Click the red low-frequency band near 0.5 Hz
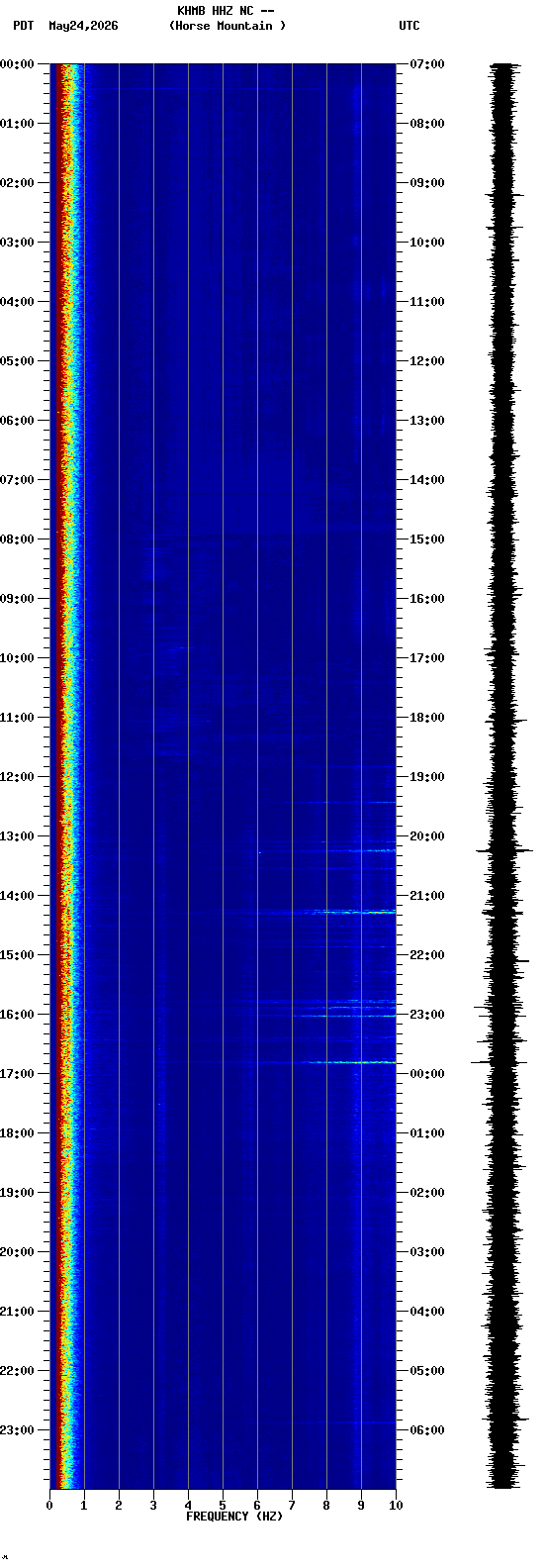The image size is (546, 1568). pos(63,776)
